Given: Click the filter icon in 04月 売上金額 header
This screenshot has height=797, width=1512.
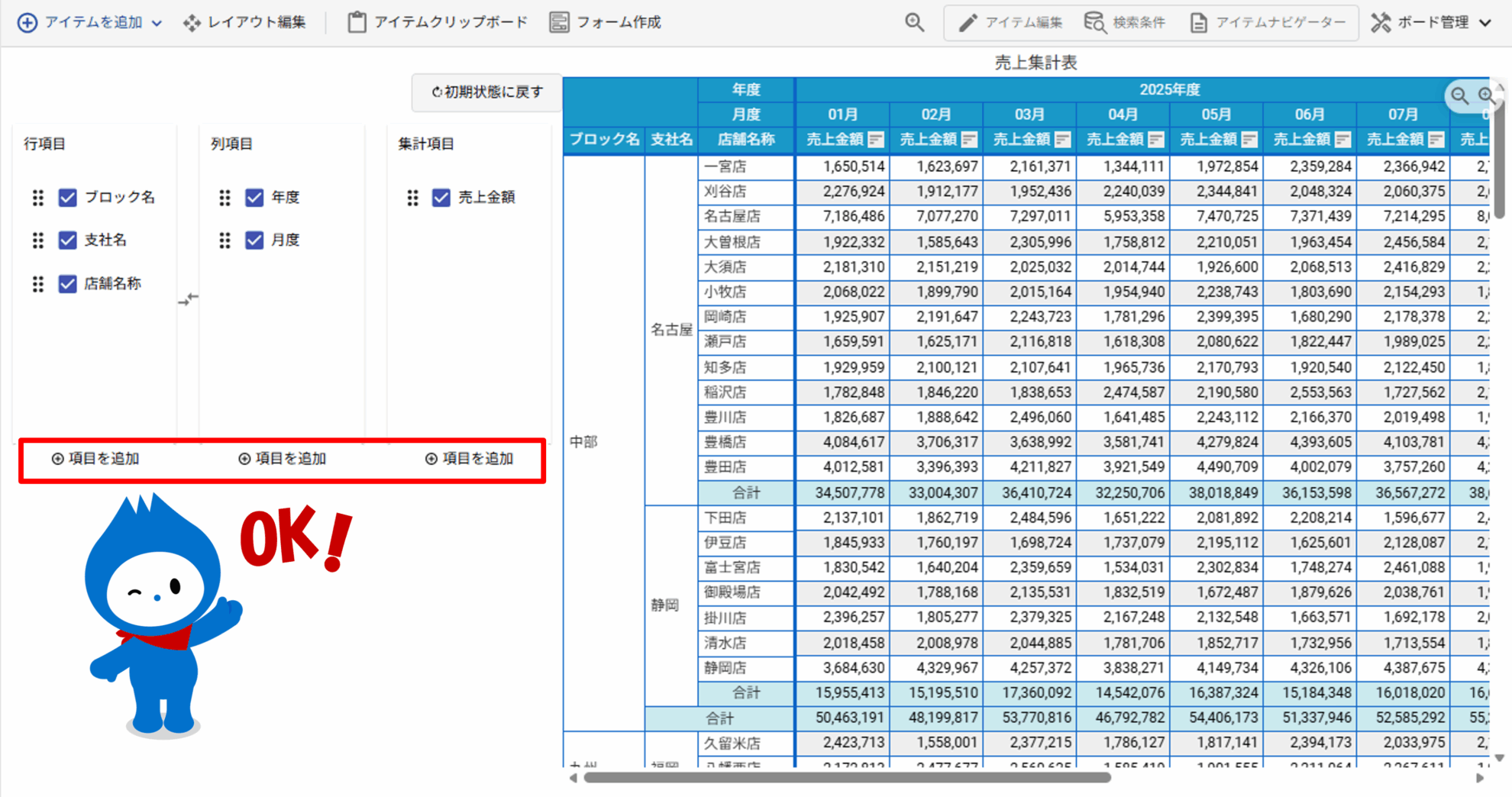Looking at the screenshot, I should tap(1156, 140).
